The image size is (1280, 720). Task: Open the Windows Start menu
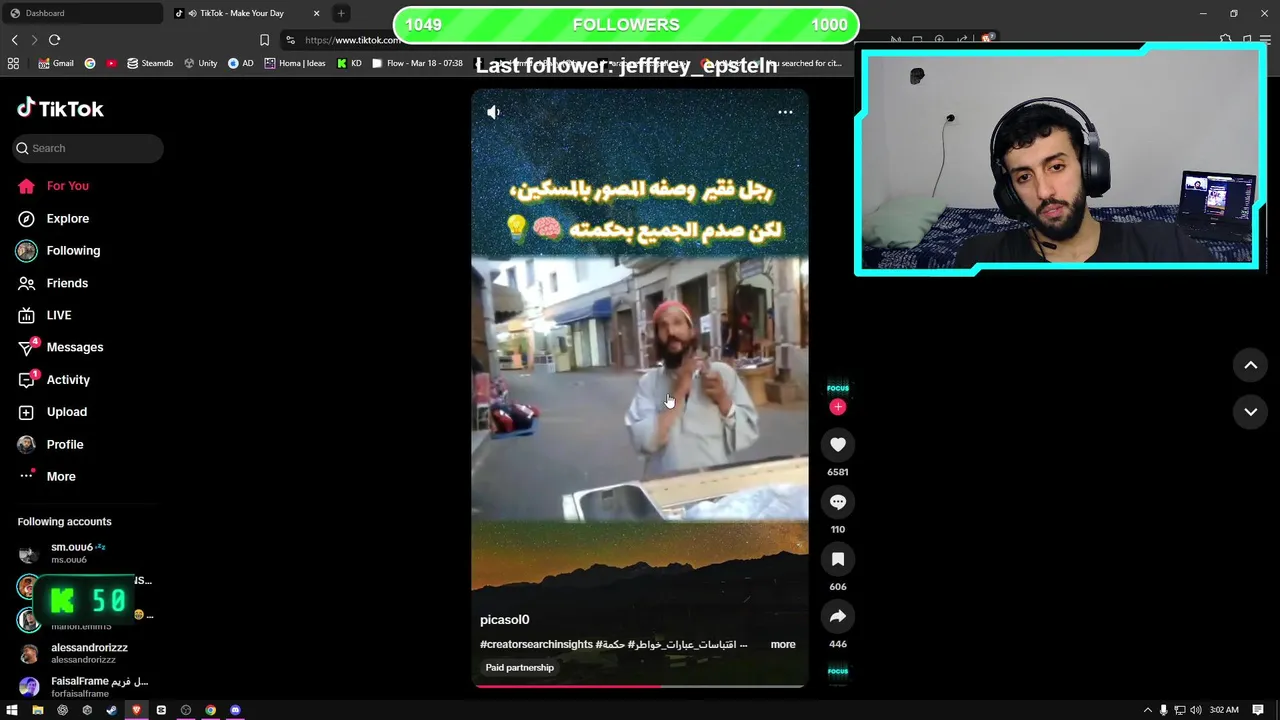coord(12,710)
